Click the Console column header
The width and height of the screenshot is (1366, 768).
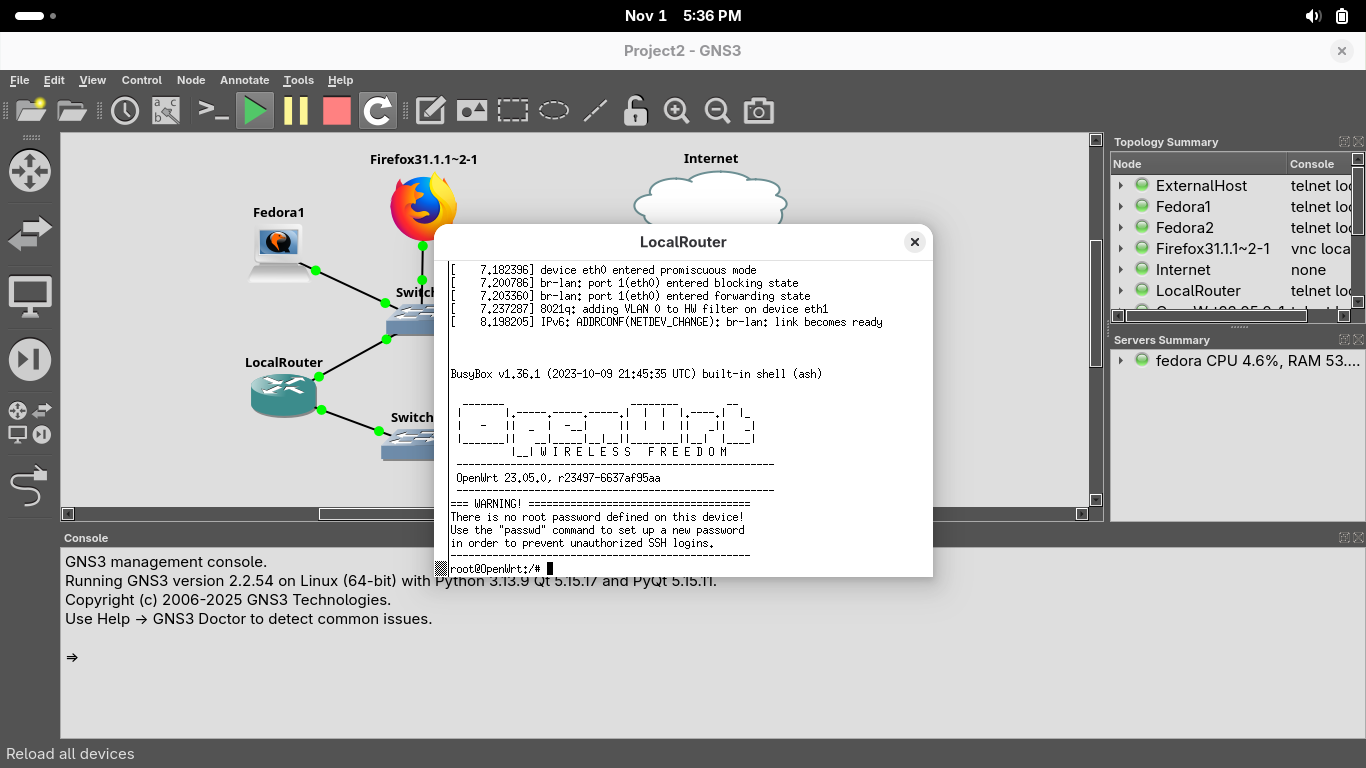tap(1316, 164)
